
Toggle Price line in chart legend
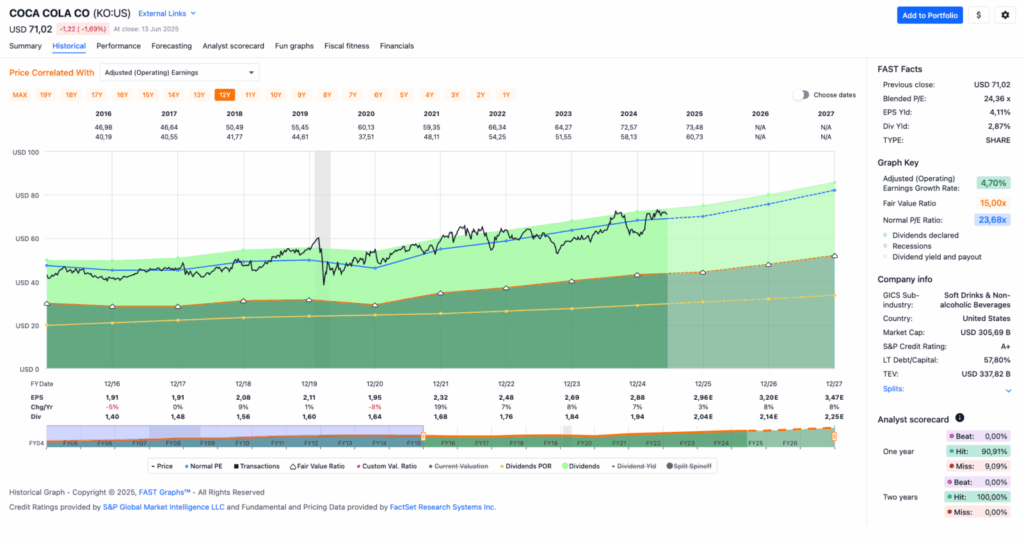[162, 466]
